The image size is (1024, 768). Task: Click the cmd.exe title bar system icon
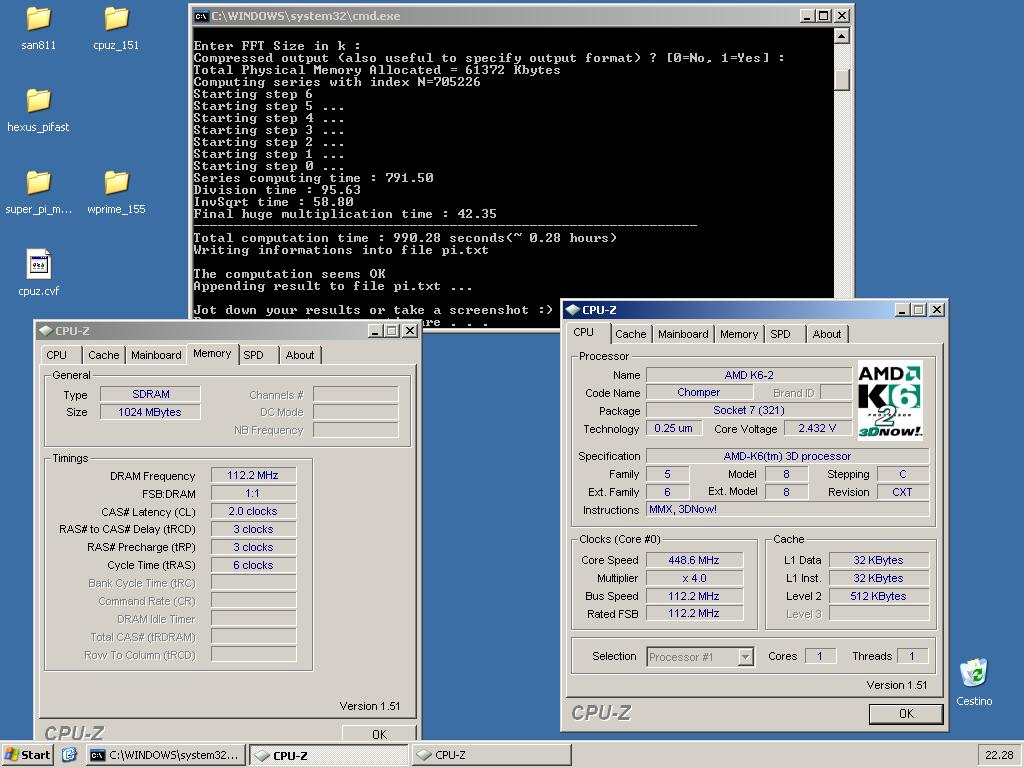point(201,16)
